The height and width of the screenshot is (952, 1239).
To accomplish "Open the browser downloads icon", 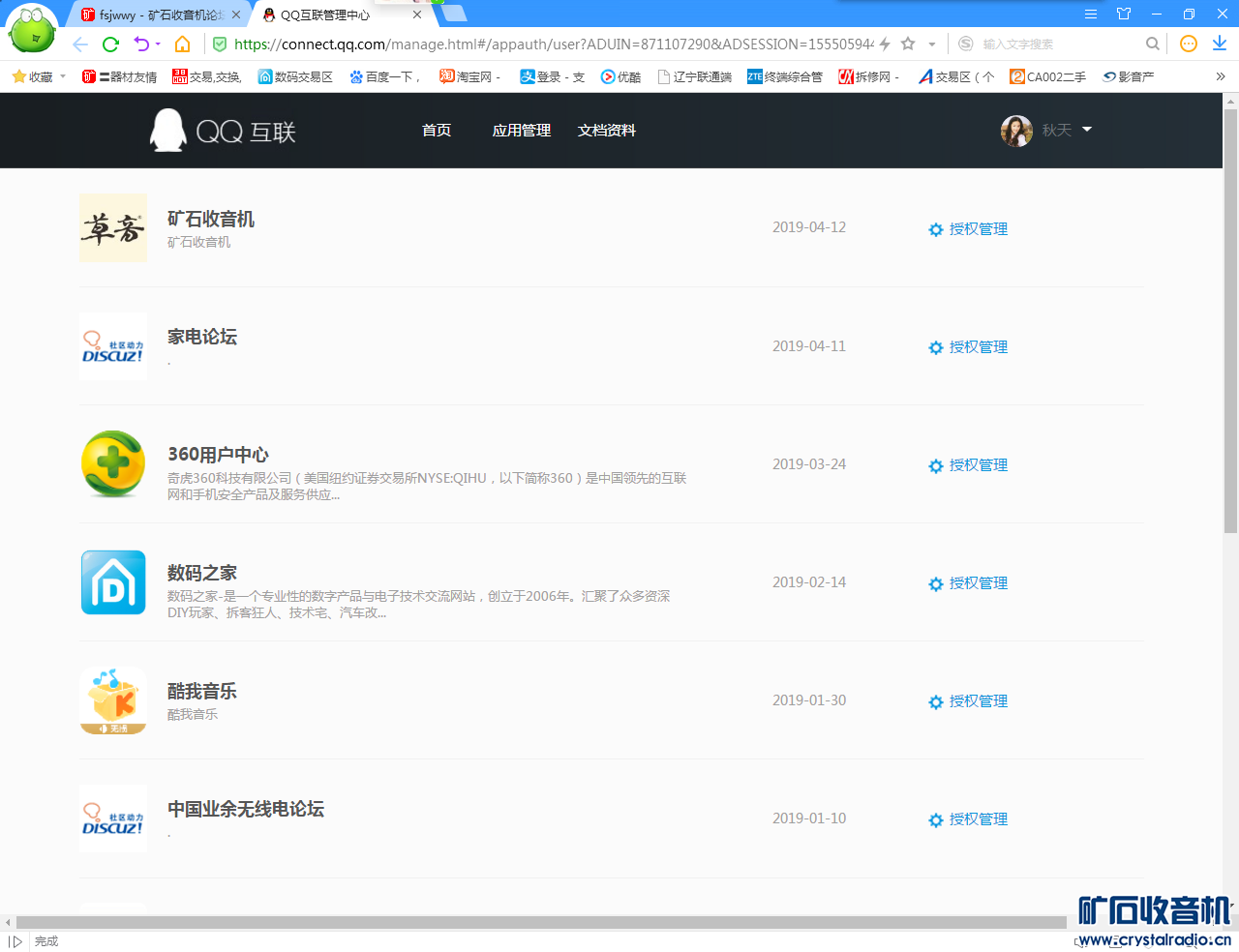I will tap(1220, 44).
